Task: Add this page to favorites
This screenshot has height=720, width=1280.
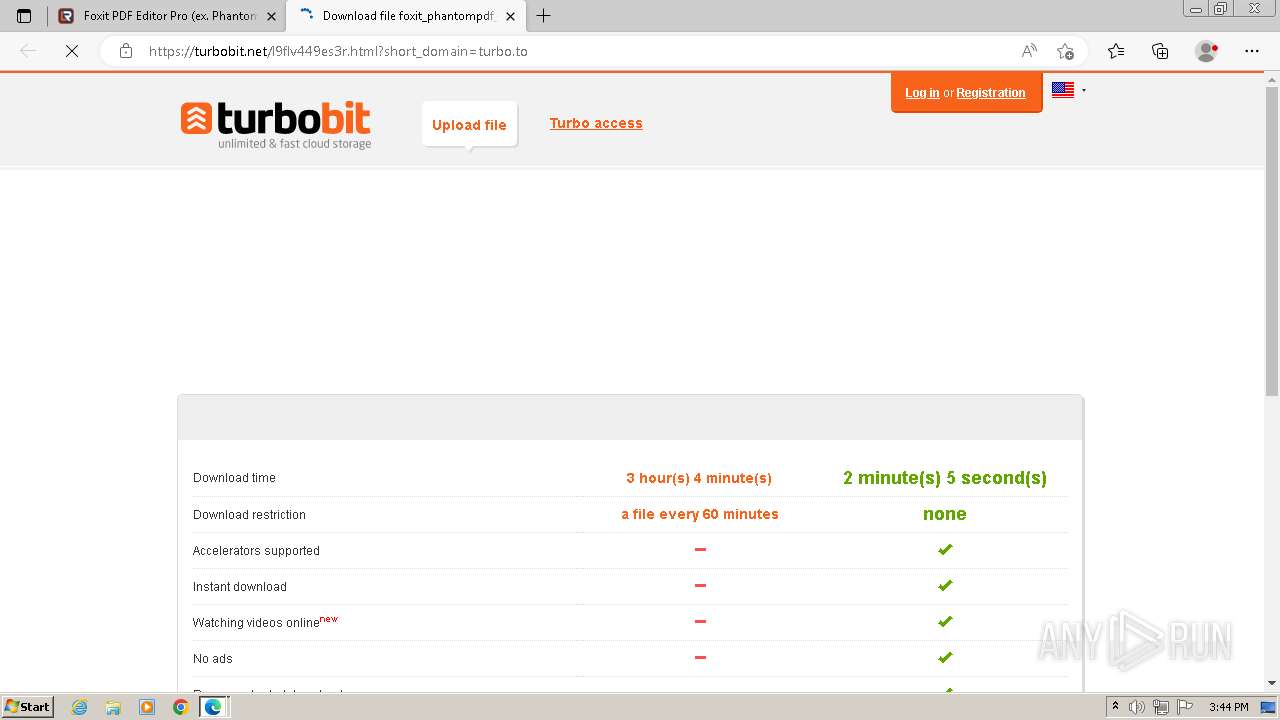Action: 1065,51
